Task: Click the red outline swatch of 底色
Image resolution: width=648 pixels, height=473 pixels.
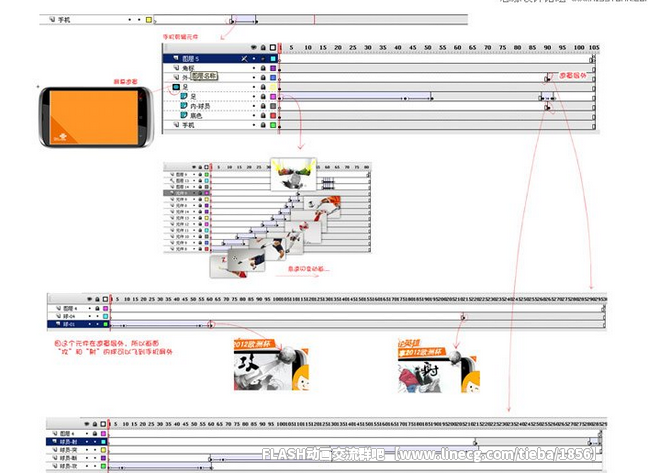Action: click(273, 115)
